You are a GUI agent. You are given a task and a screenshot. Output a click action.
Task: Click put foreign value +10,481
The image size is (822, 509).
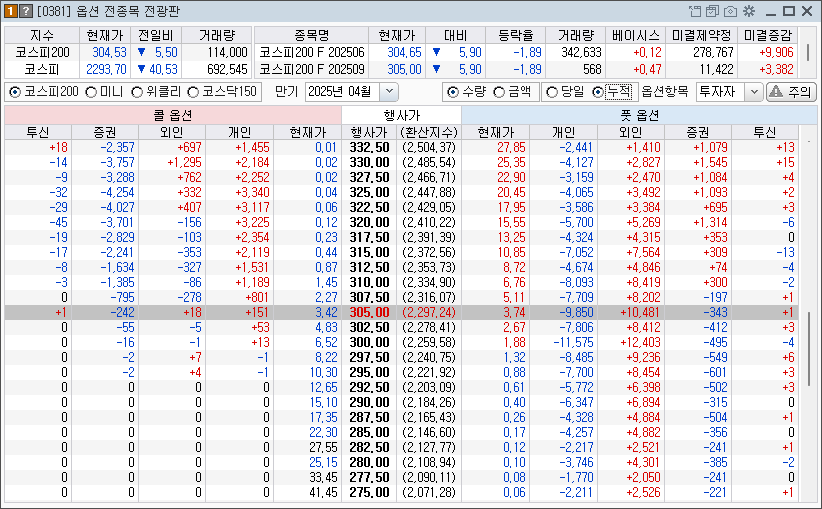tap(640, 312)
